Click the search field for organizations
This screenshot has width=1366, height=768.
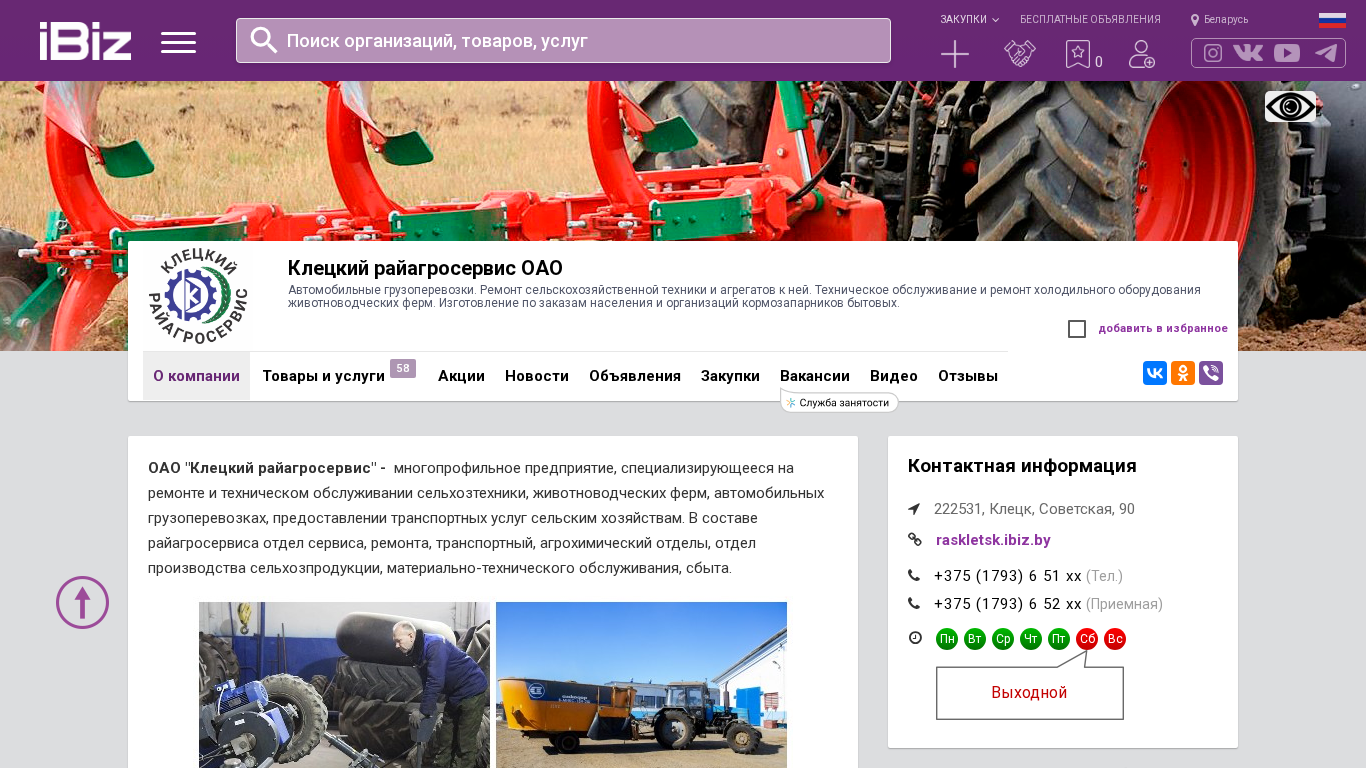(563, 40)
